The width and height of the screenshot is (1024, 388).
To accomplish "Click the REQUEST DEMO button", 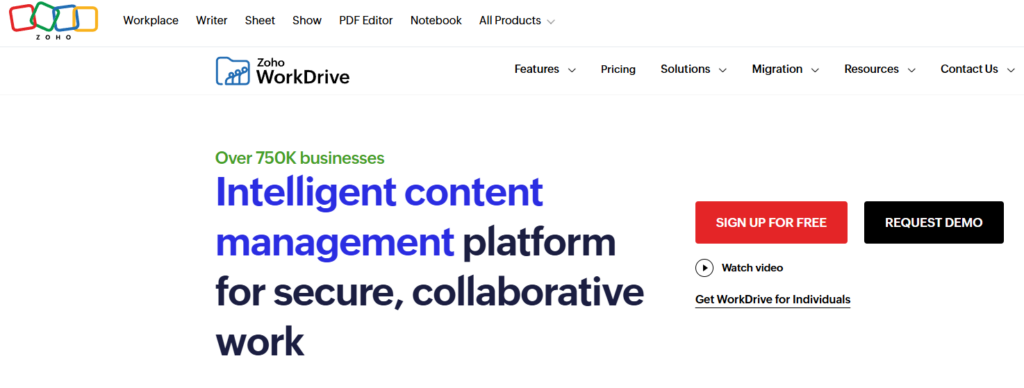I will coord(934,223).
